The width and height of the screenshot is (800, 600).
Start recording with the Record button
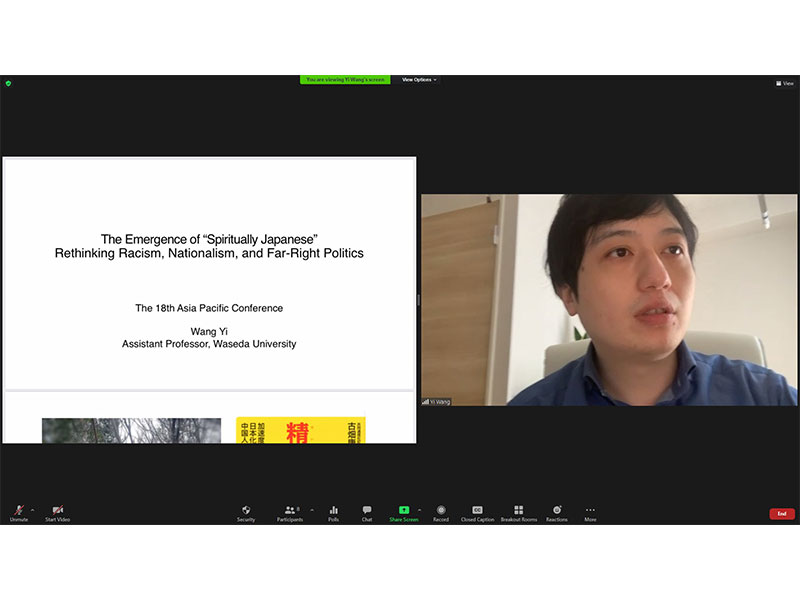point(441,512)
